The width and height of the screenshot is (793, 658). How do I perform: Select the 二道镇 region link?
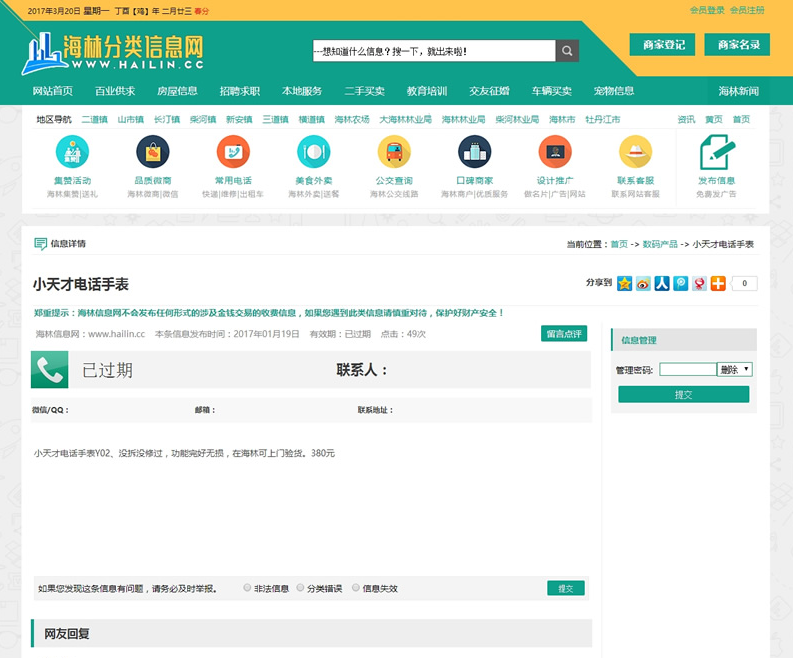(95, 119)
